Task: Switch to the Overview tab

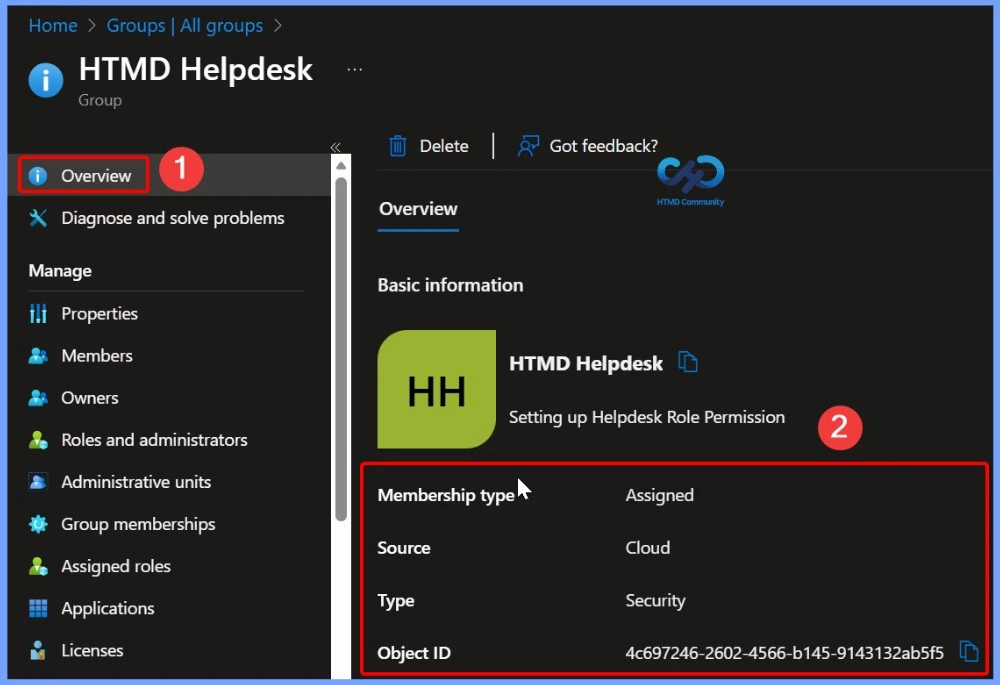Action: [x=418, y=209]
